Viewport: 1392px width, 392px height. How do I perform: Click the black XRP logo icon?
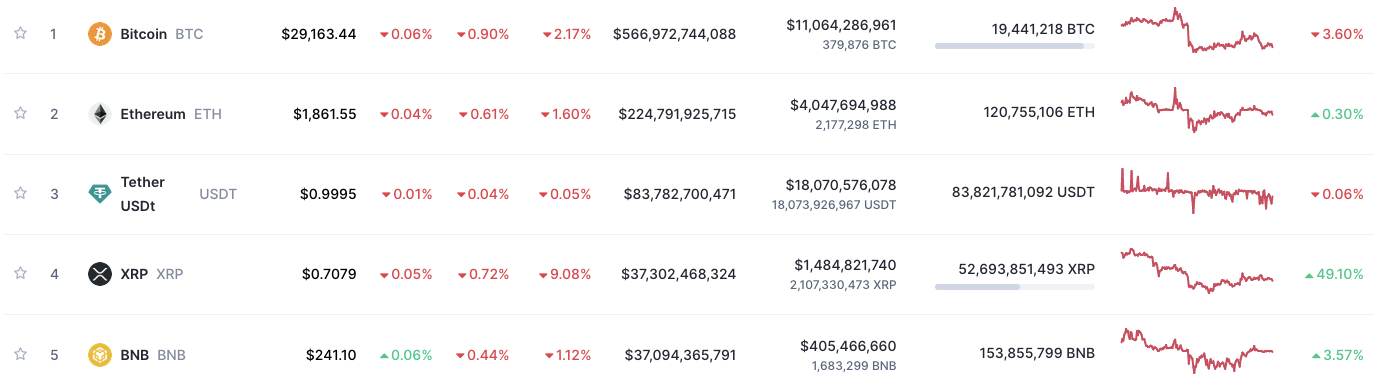100,274
